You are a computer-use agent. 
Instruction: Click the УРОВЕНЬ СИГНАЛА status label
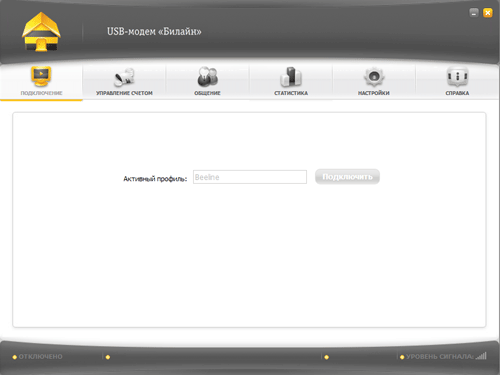tap(440, 357)
